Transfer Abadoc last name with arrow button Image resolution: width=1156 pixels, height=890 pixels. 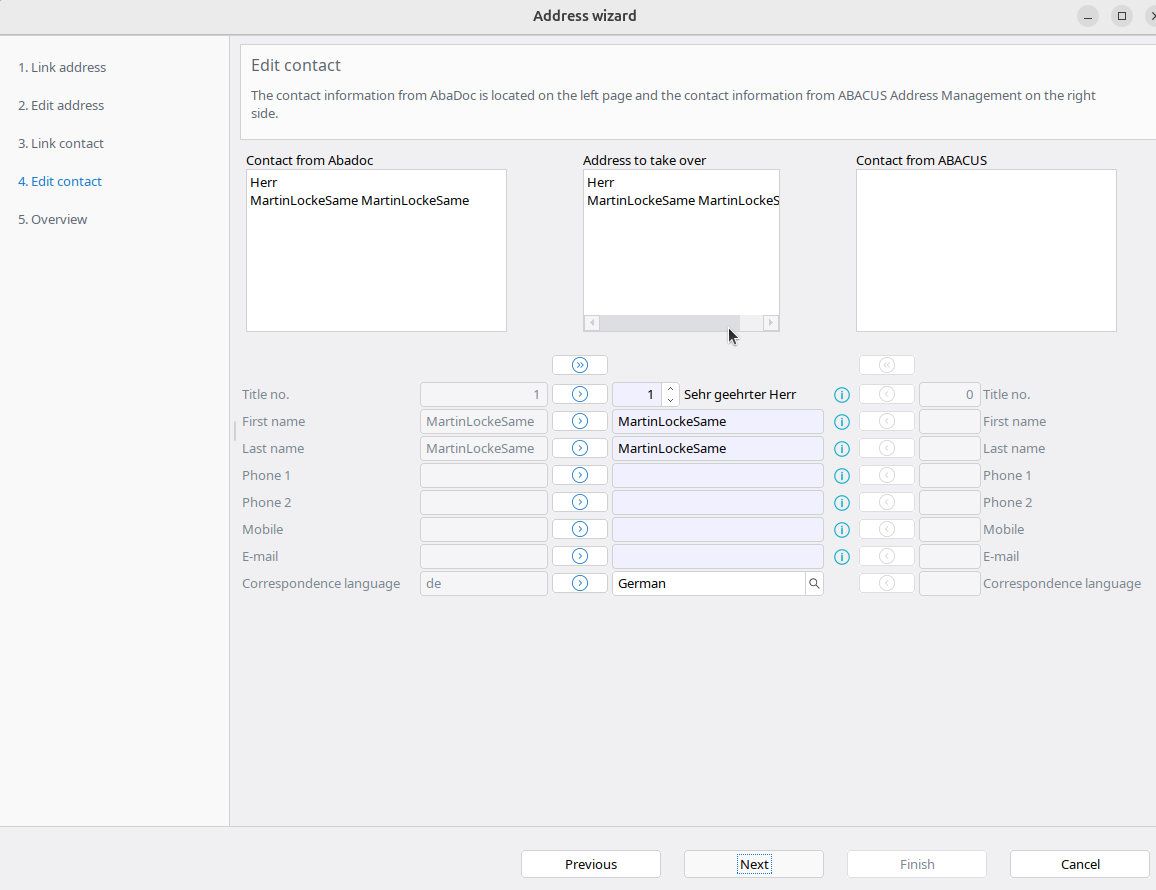coord(579,449)
